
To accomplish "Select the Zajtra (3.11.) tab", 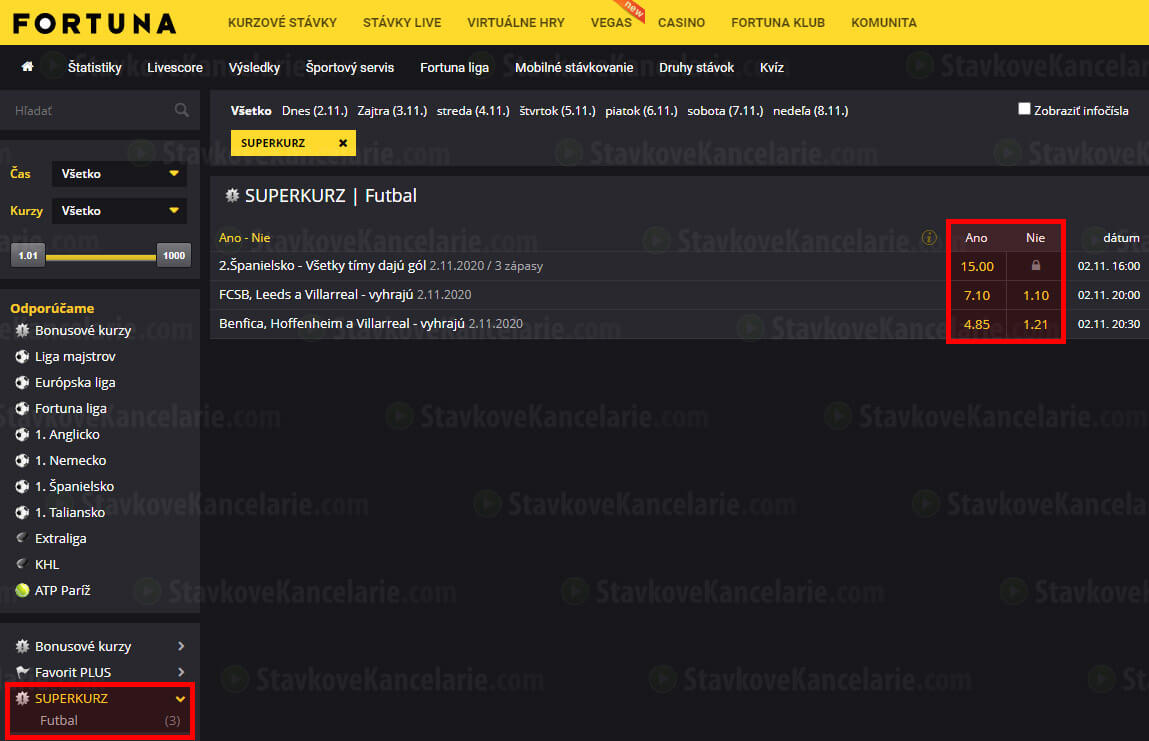I will coord(392,111).
